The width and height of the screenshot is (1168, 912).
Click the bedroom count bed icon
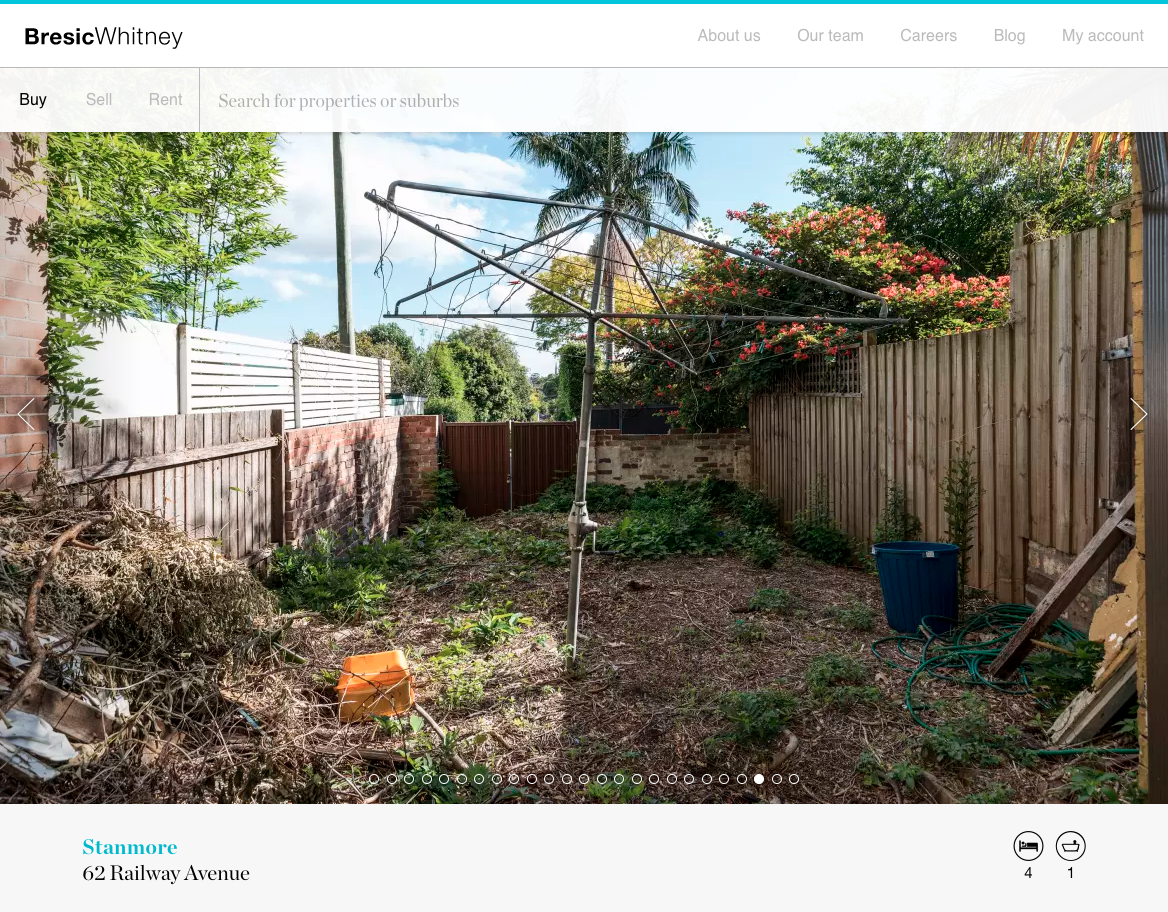click(x=1028, y=846)
